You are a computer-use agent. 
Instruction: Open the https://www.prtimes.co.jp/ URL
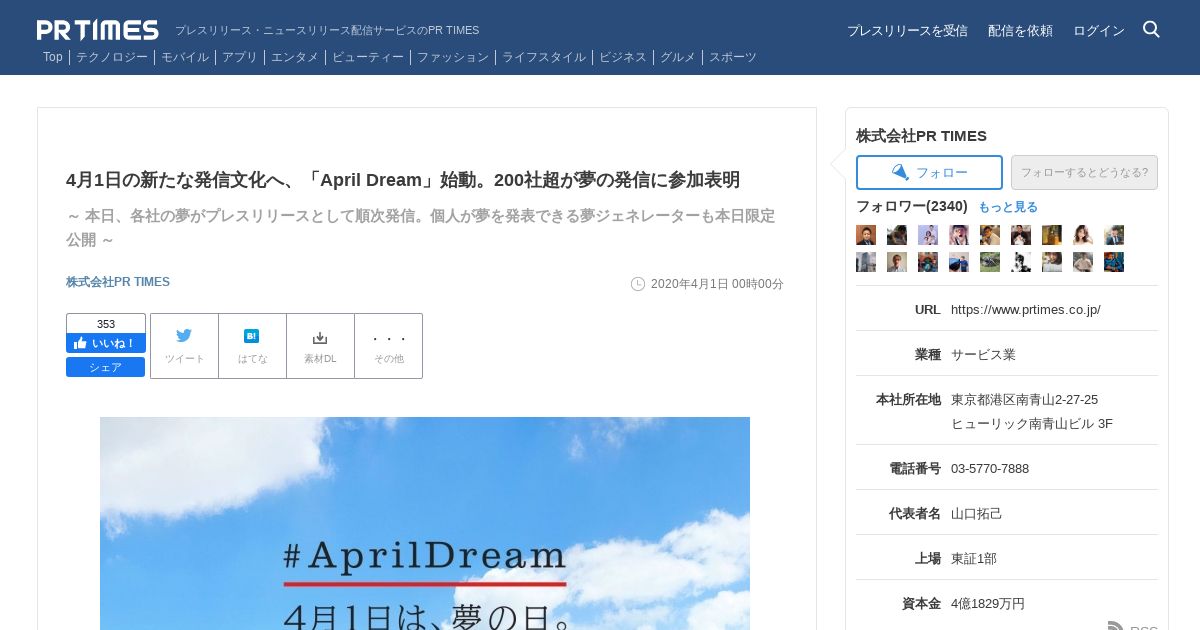point(1026,309)
